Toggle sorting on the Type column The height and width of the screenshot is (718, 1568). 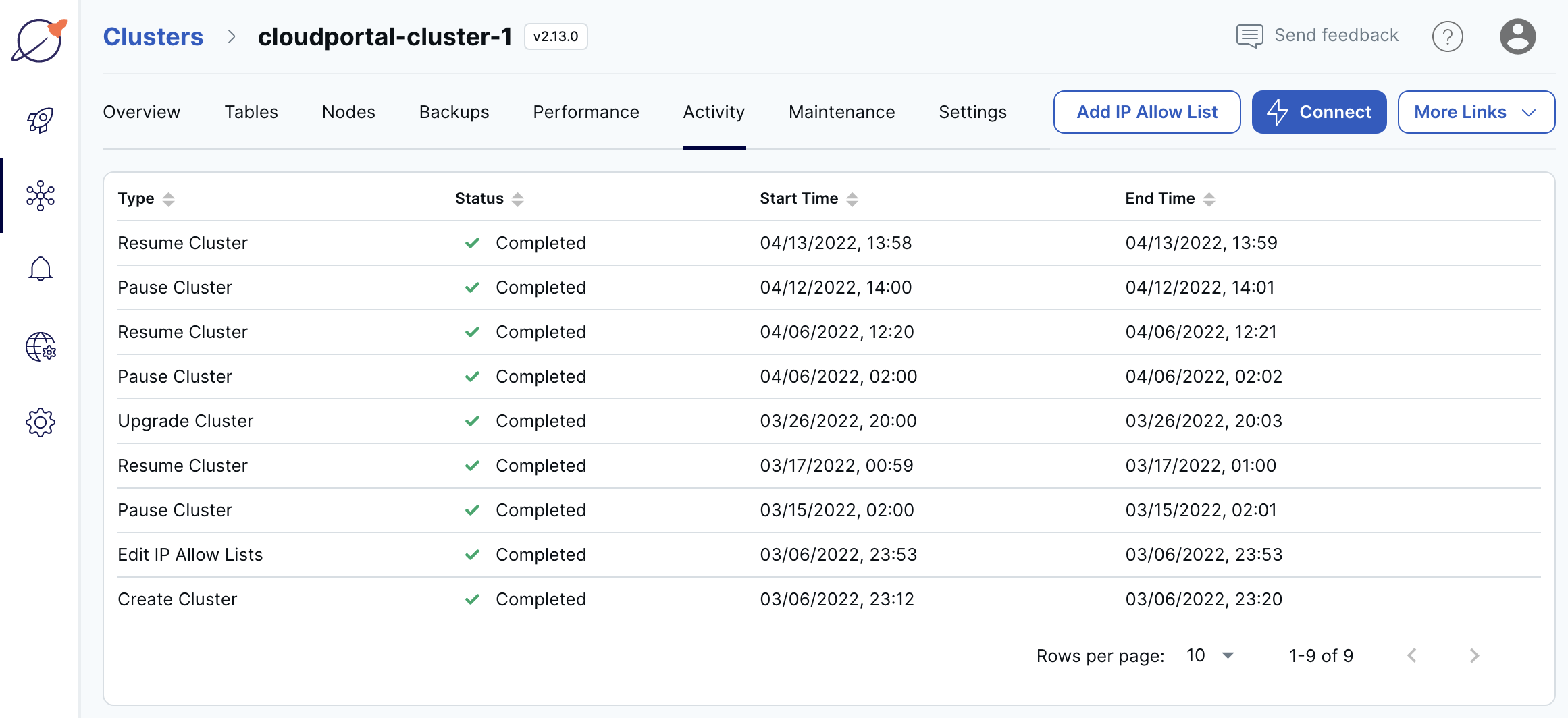168,198
